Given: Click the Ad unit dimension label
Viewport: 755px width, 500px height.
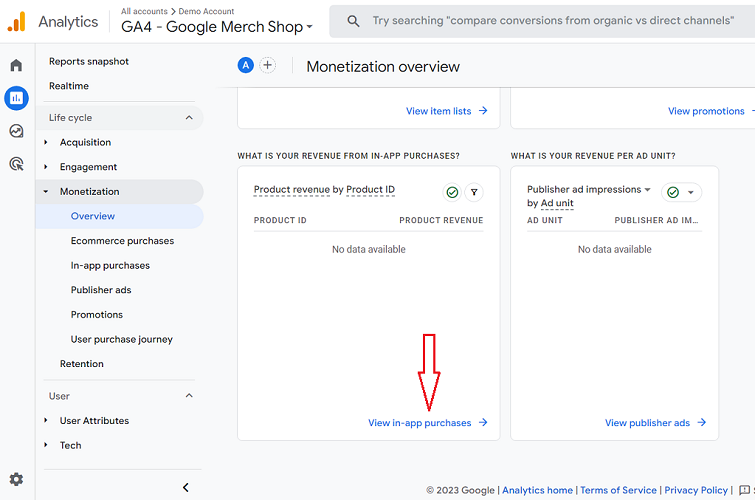Looking at the screenshot, I should point(557,203).
